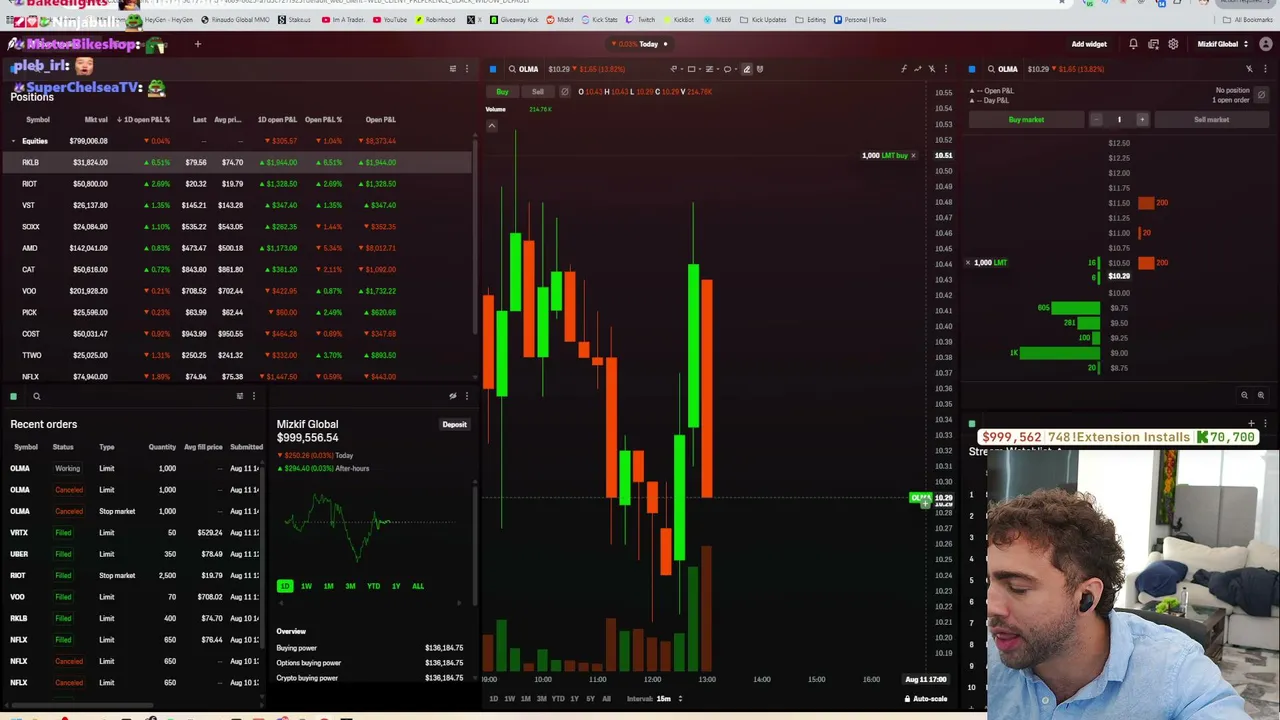1280x720 pixels.
Task: Decrease order quantity with minus button
Action: point(1096,120)
